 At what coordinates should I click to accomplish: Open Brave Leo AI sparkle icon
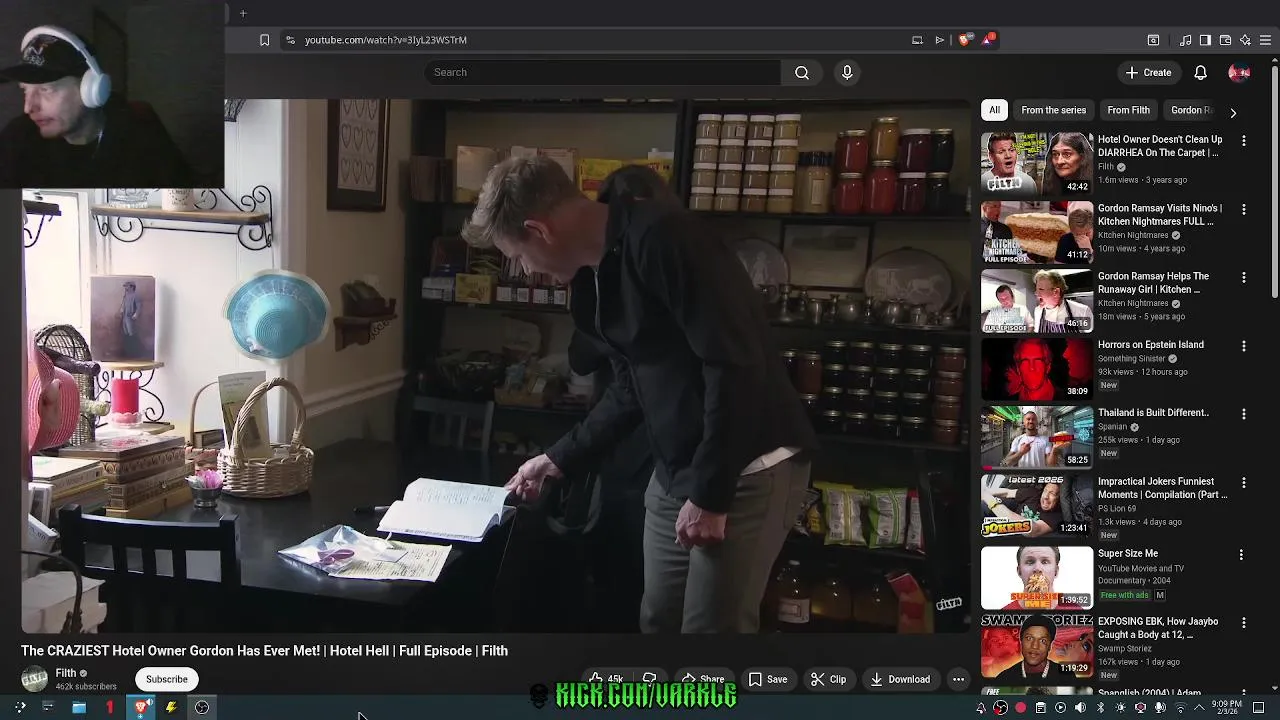click(x=1245, y=40)
